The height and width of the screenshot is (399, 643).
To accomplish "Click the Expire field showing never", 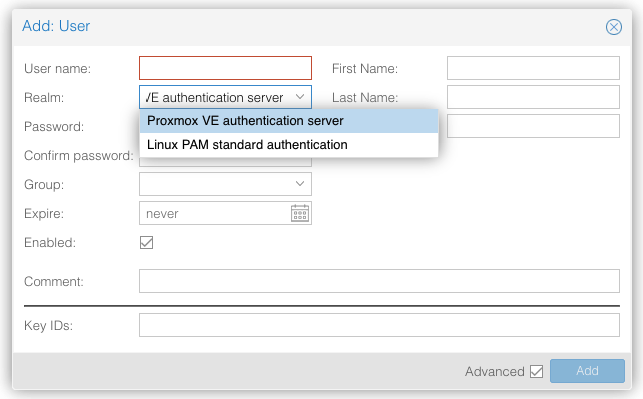I will 215,213.
